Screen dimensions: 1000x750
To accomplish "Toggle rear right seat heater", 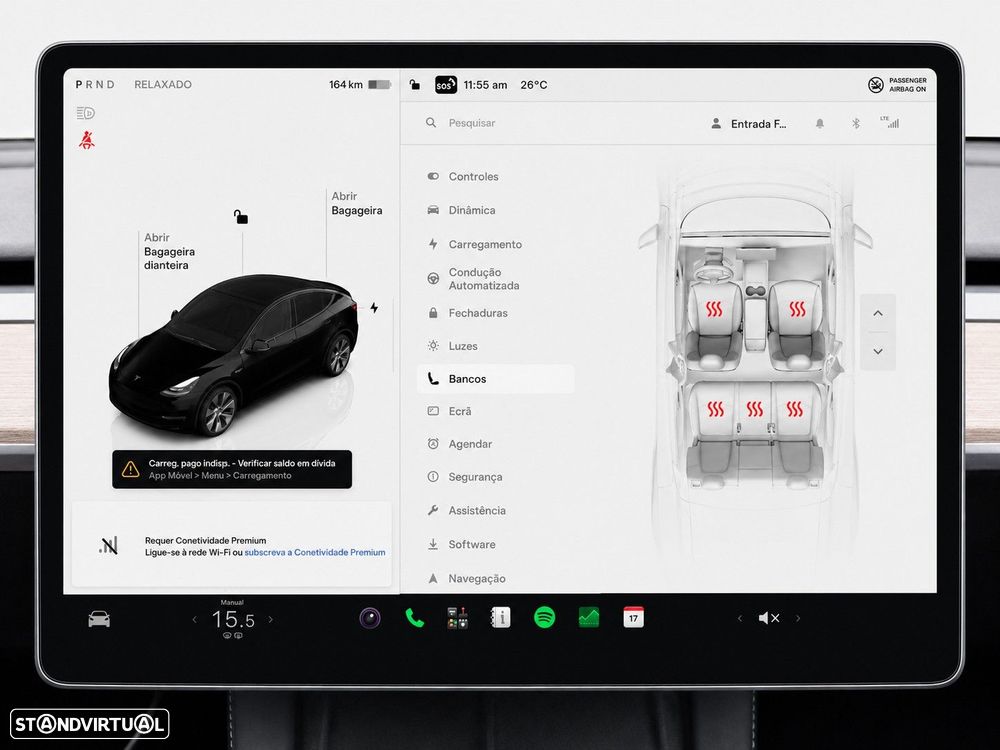I will click(x=794, y=409).
